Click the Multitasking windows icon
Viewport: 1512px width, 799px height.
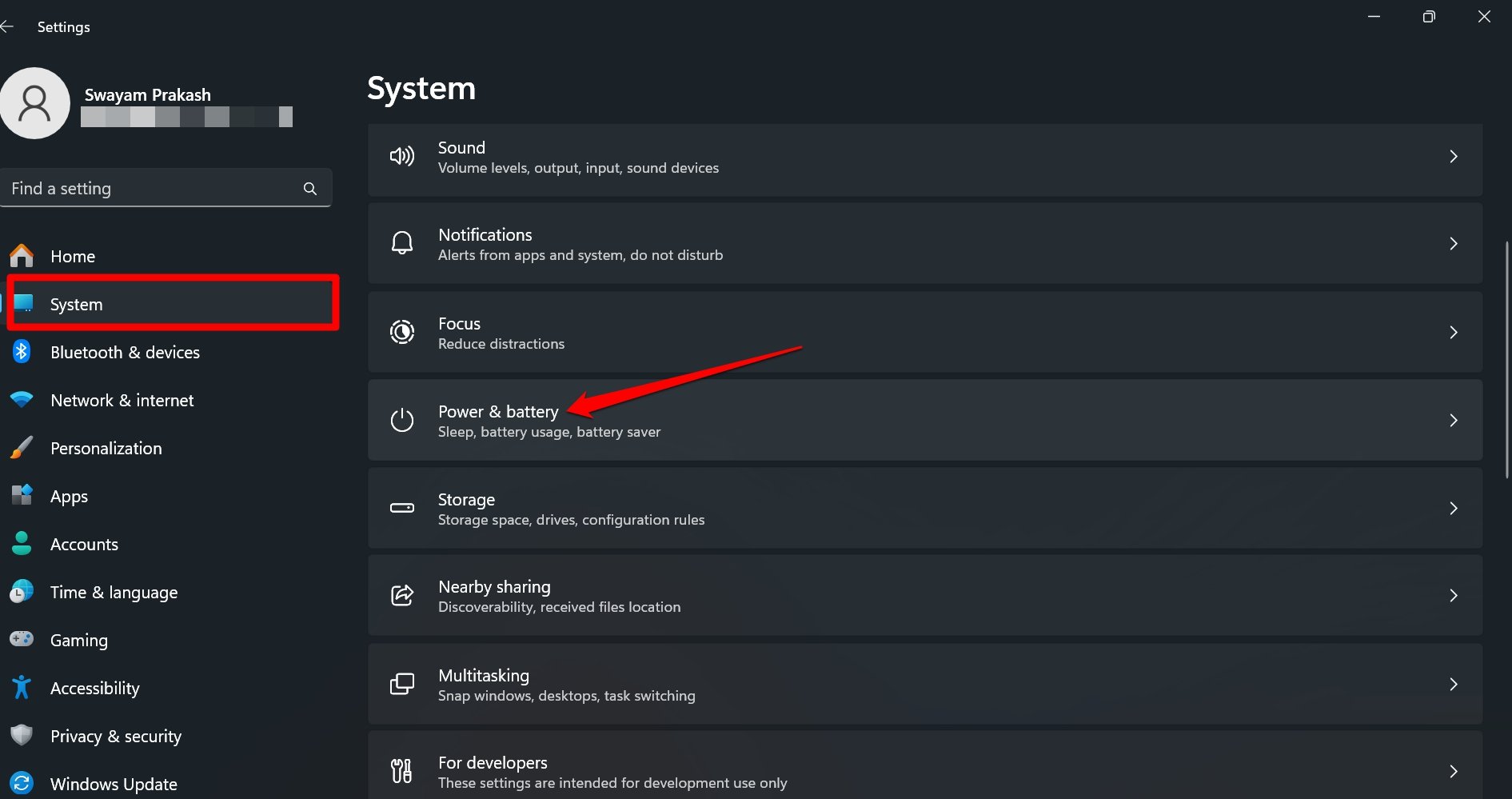401,684
